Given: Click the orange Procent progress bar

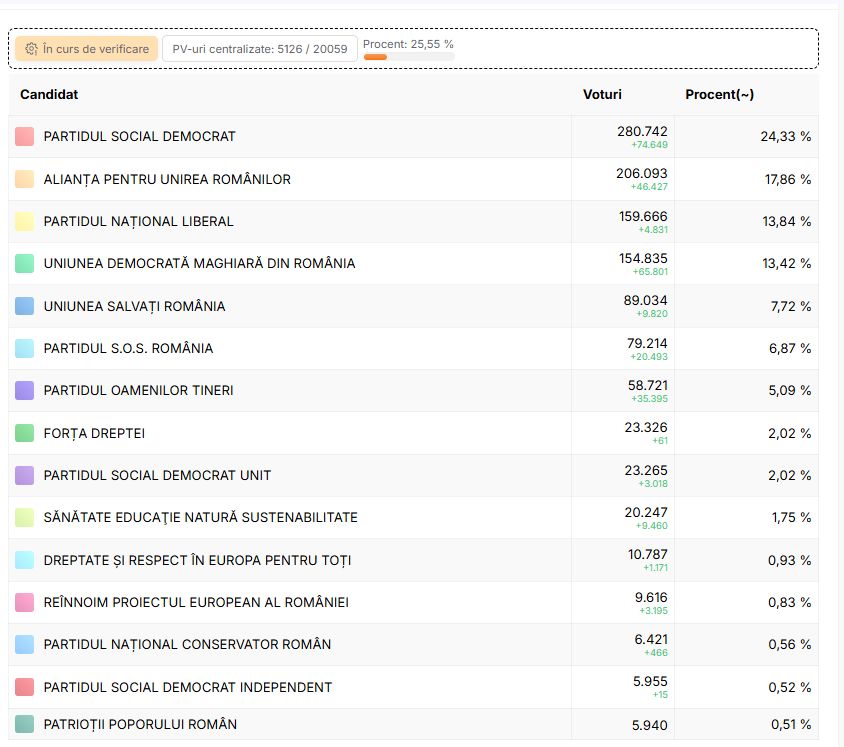Looking at the screenshot, I should click(x=376, y=58).
